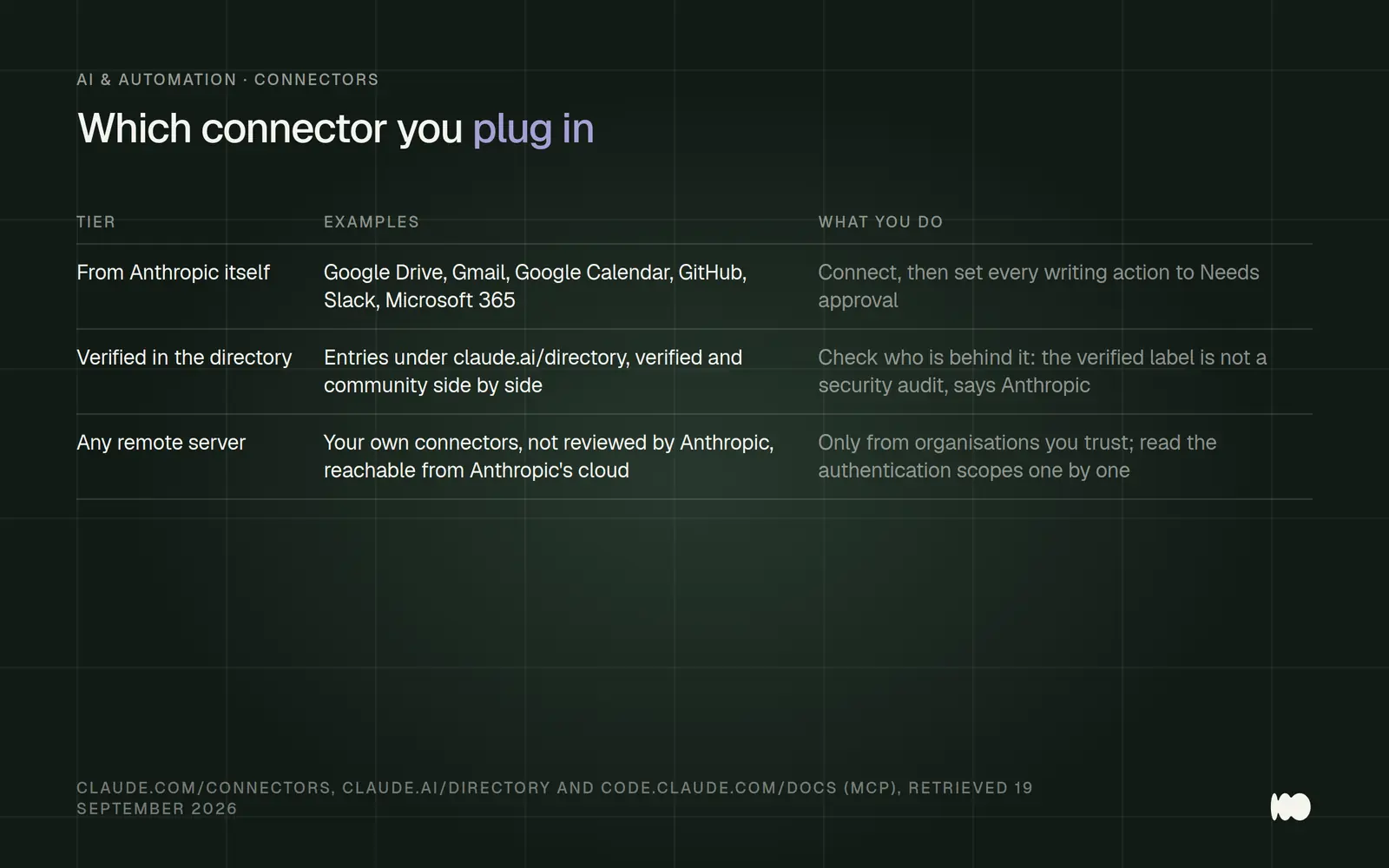
Task: Select the "From Anthropic itself" tier cell
Action: coord(174,273)
